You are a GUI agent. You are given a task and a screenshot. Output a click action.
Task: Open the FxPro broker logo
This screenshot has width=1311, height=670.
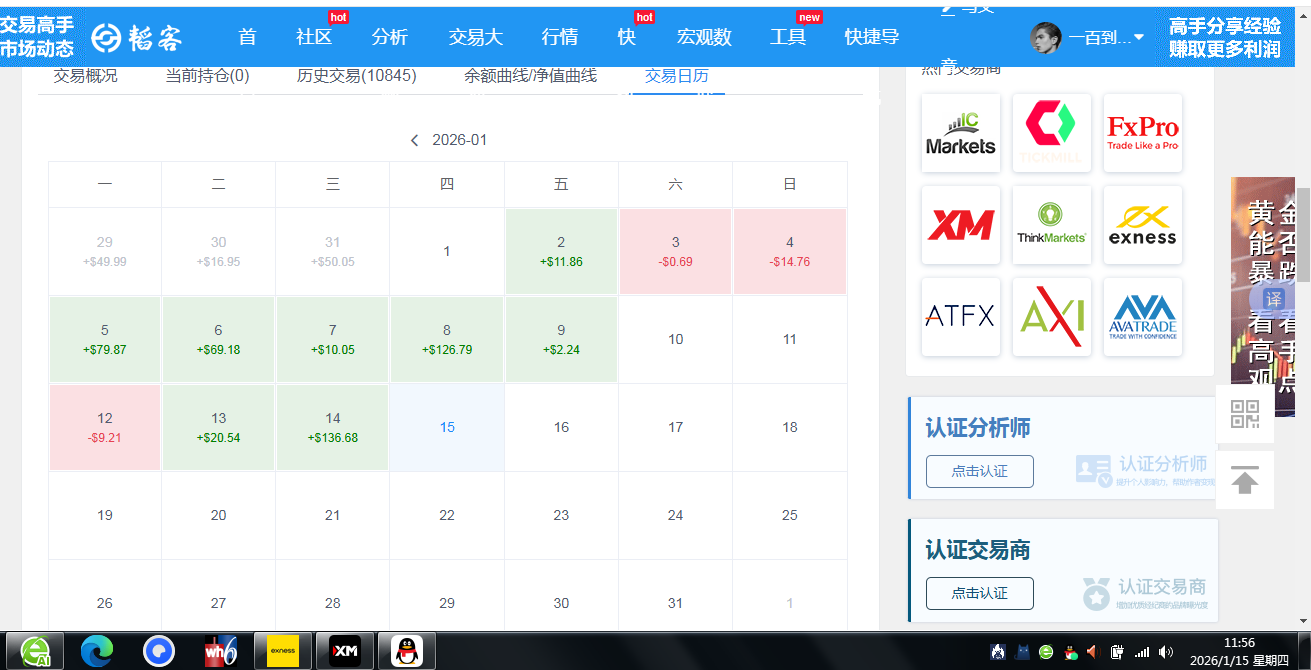pyautogui.click(x=1142, y=133)
